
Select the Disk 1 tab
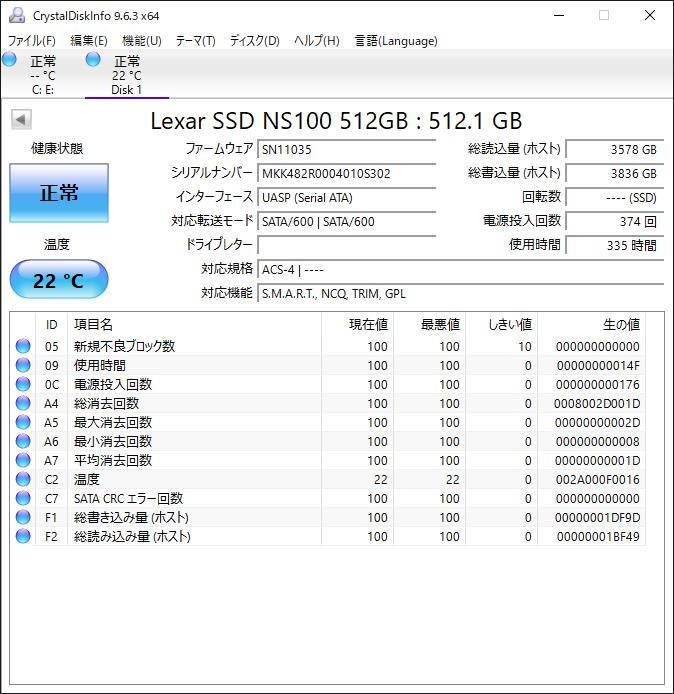[x=127, y=74]
